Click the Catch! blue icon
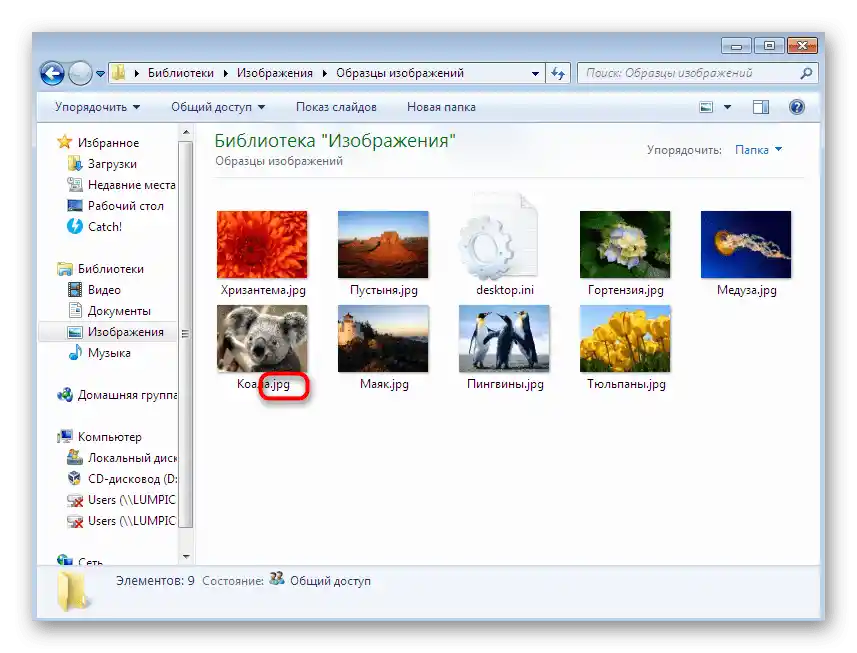 75,226
